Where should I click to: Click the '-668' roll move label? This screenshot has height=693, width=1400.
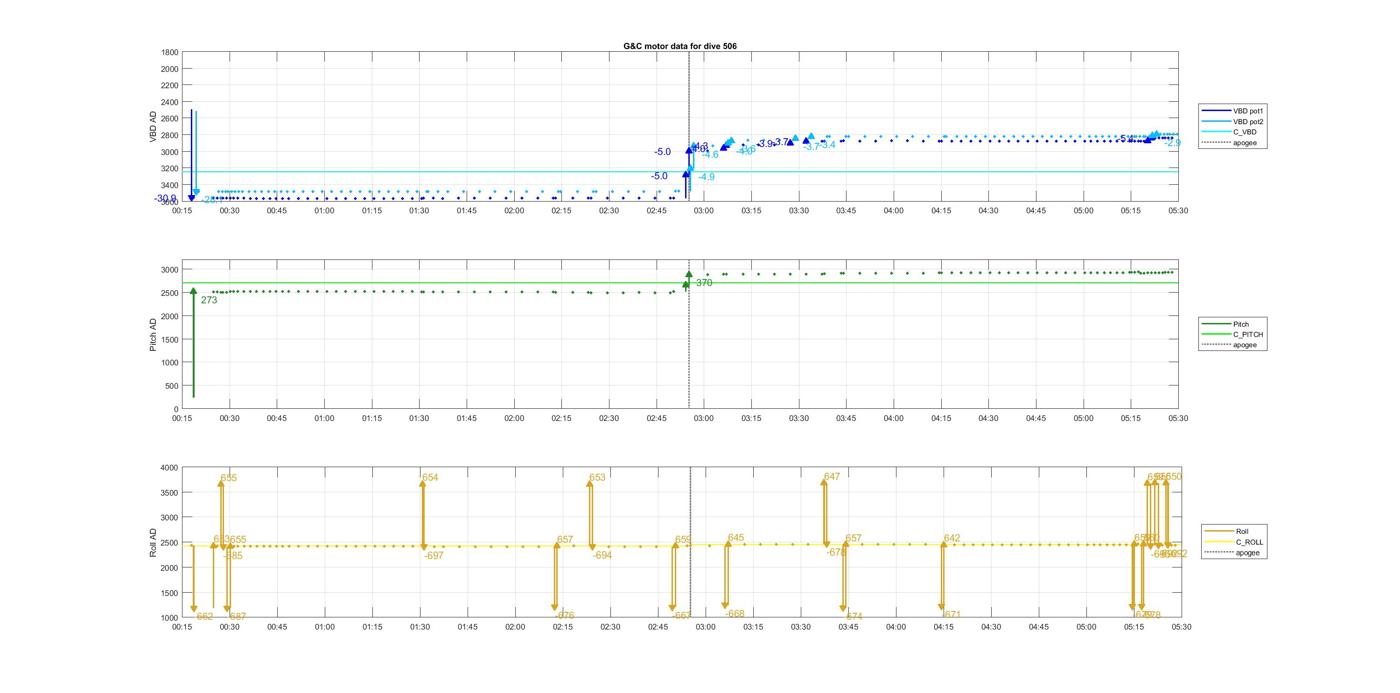click(734, 614)
